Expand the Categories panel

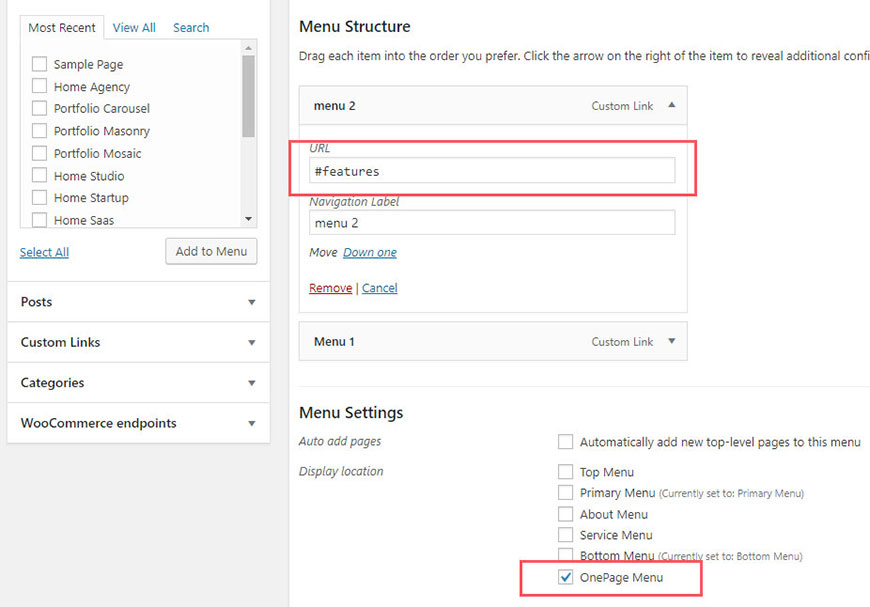251,383
